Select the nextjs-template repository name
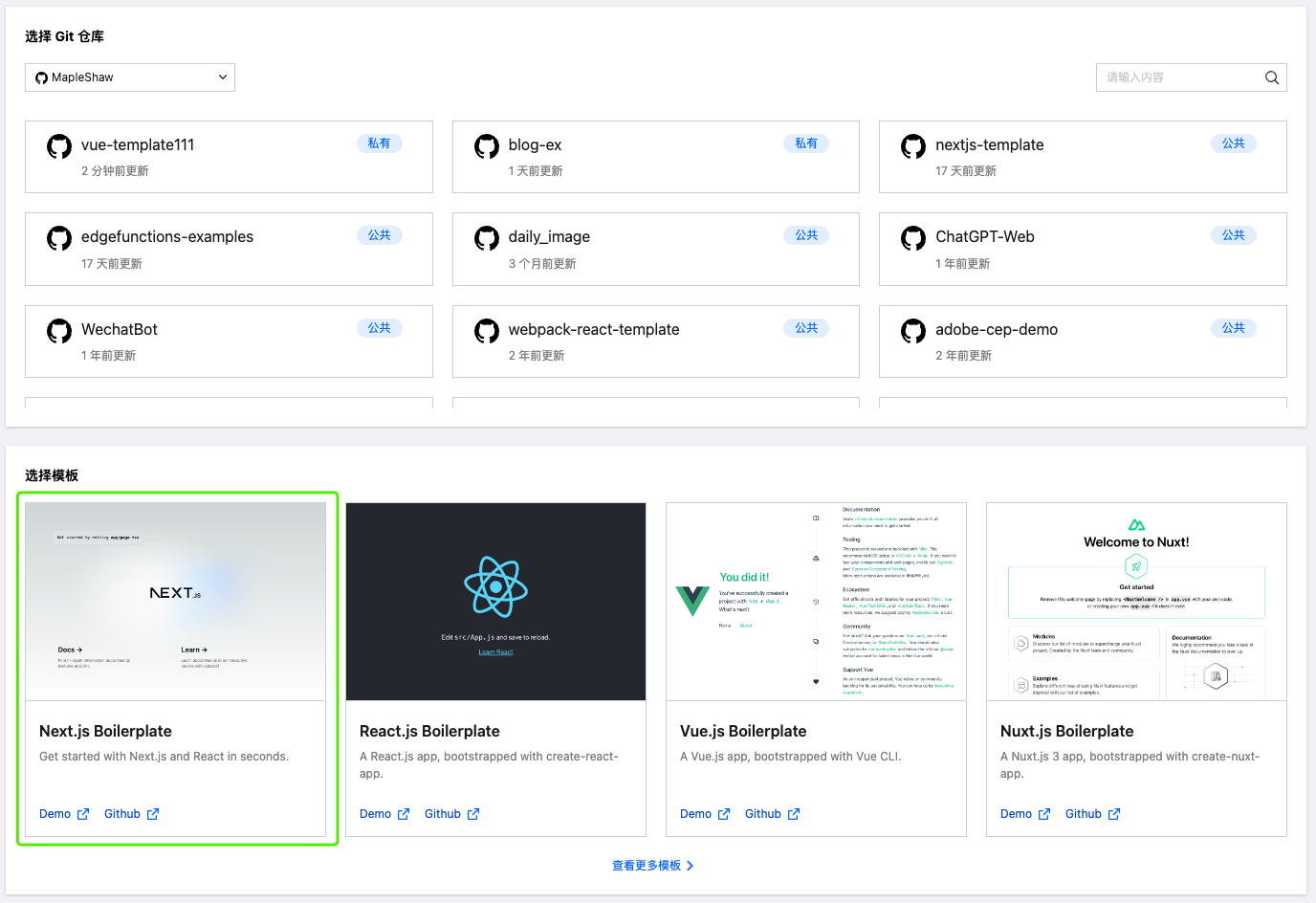This screenshot has width=1316, height=903. 990,144
